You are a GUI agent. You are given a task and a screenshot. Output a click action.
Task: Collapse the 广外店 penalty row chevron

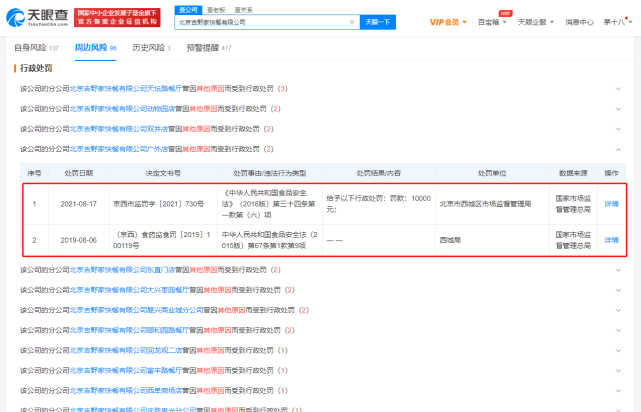click(618, 149)
